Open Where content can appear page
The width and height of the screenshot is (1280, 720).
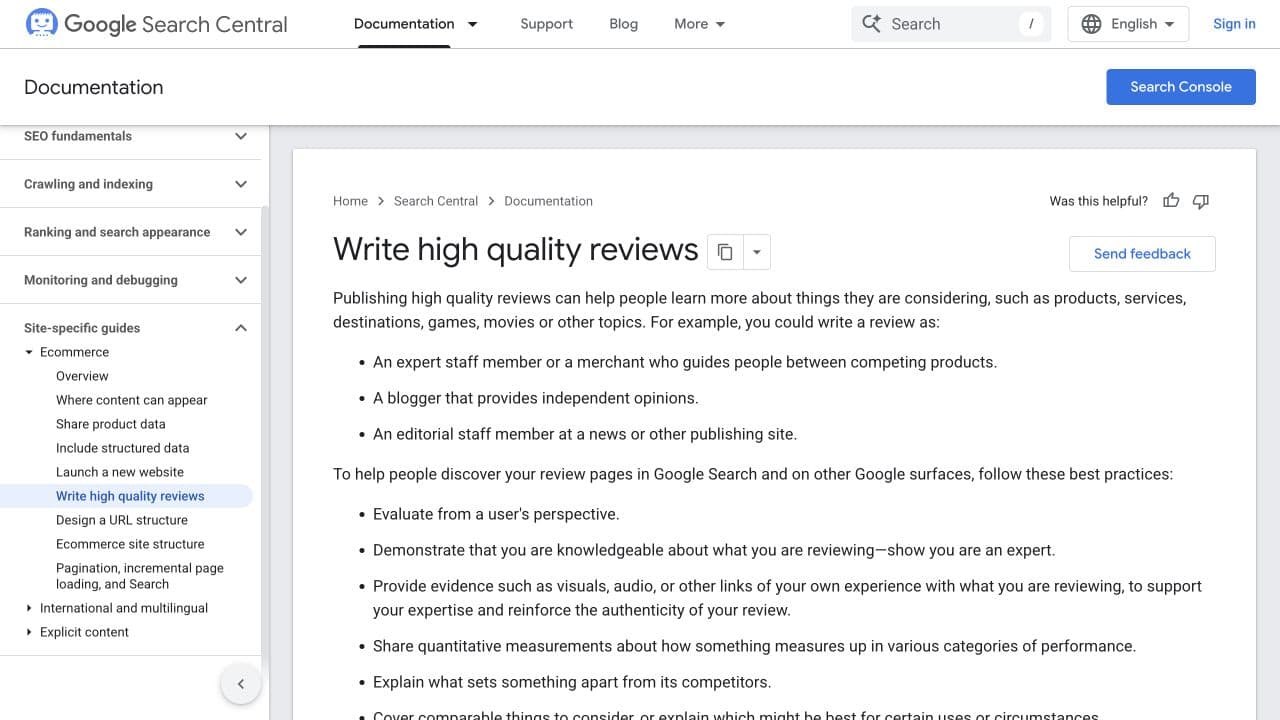132,400
